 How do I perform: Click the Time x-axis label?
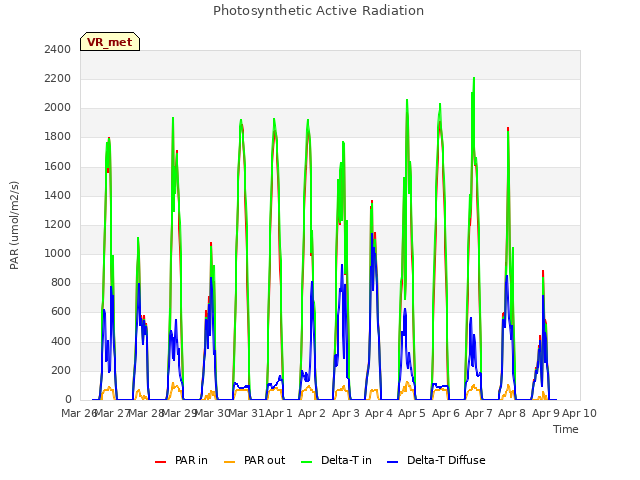coord(566,429)
